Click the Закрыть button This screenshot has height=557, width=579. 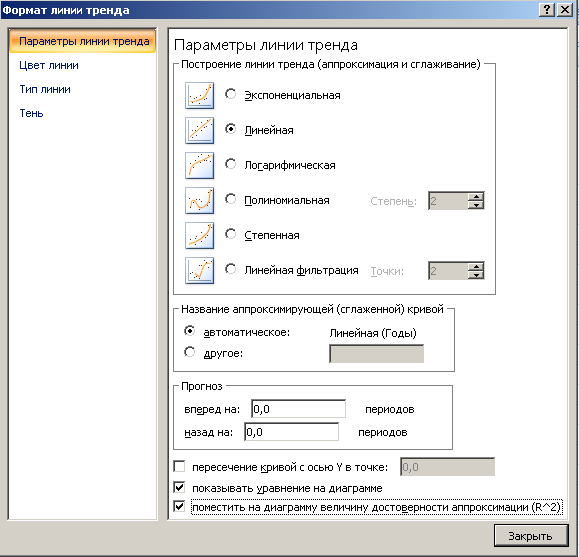pyautogui.click(x=531, y=536)
